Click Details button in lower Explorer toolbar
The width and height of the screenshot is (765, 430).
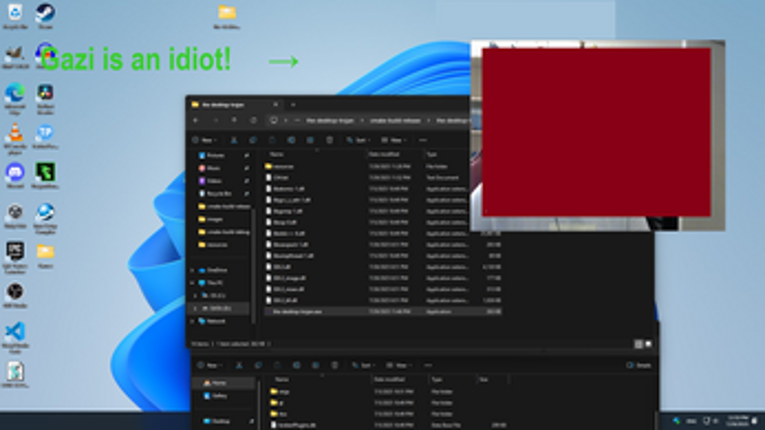click(639, 365)
